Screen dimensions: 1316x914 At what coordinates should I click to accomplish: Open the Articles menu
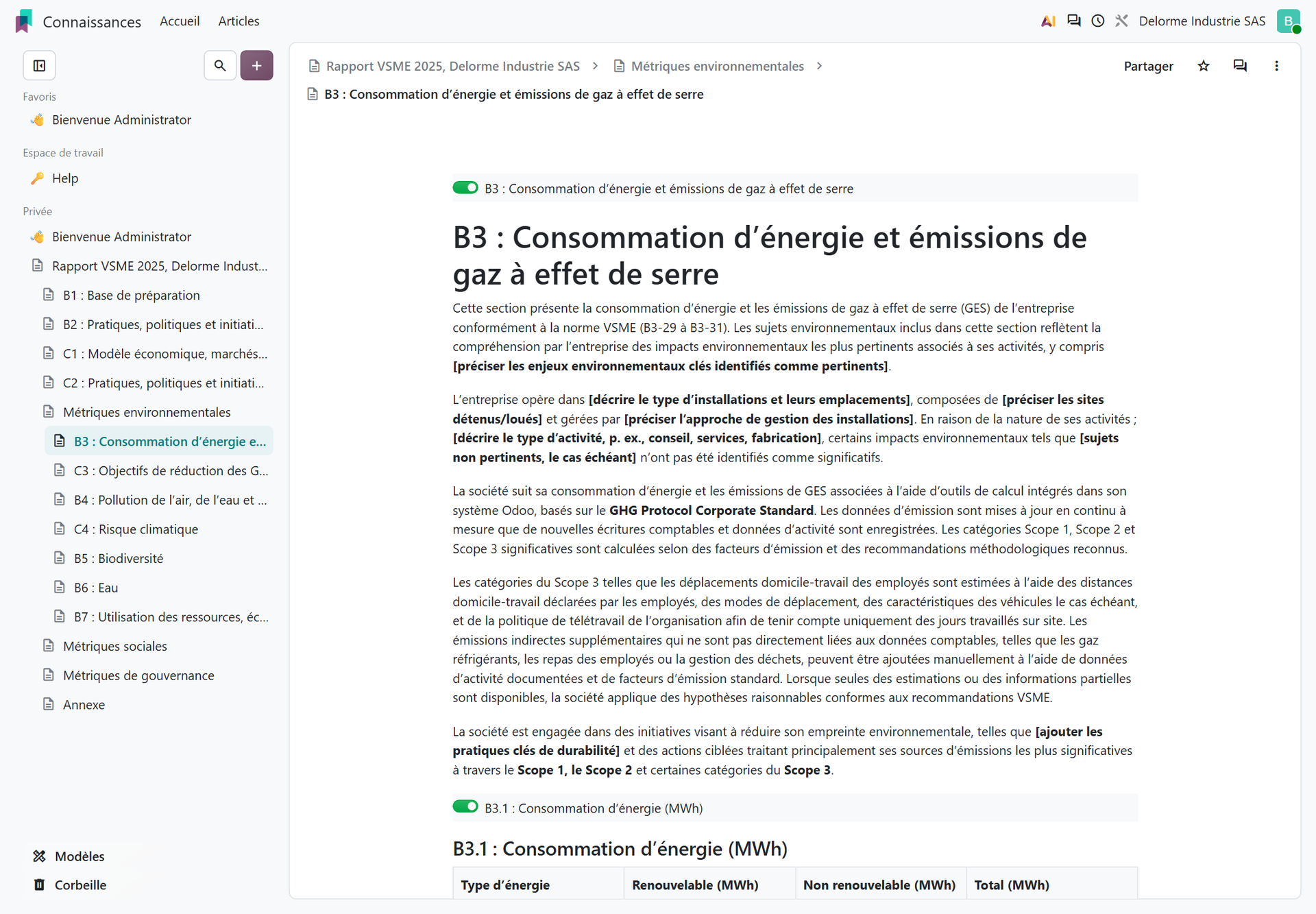tap(239, 21)
